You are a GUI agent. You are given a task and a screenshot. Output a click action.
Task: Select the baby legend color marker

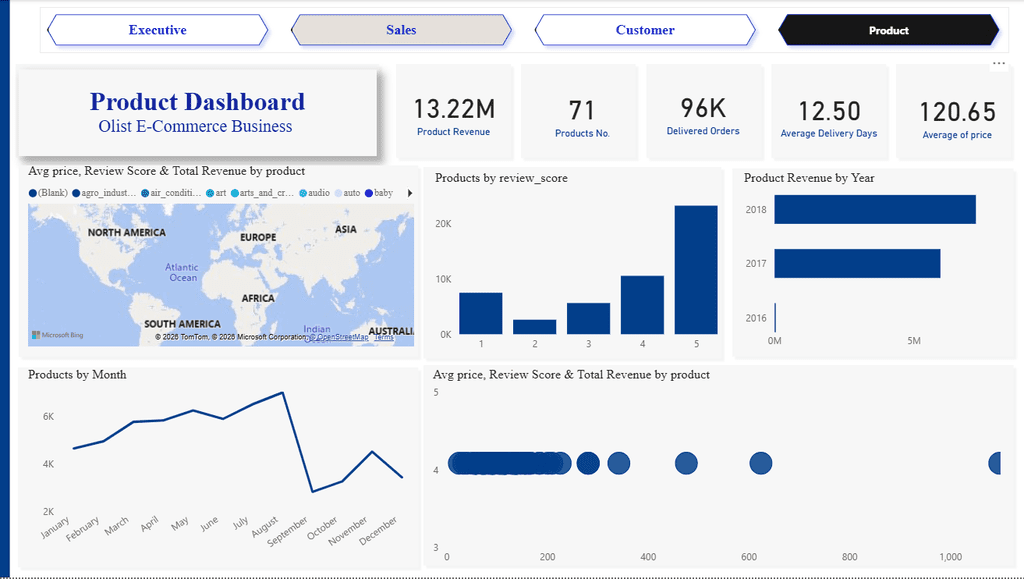(x=369, y=193)
